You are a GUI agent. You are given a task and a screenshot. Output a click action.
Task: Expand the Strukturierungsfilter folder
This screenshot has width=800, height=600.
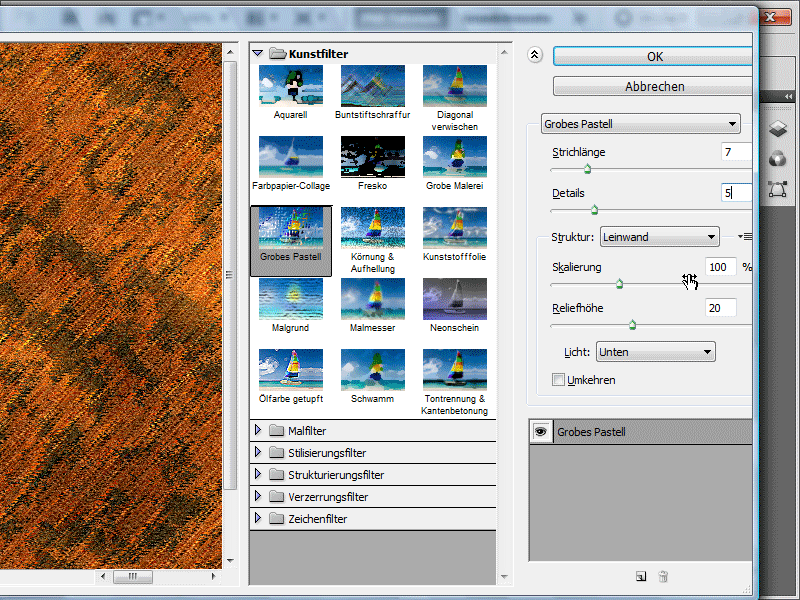point(258,474)
